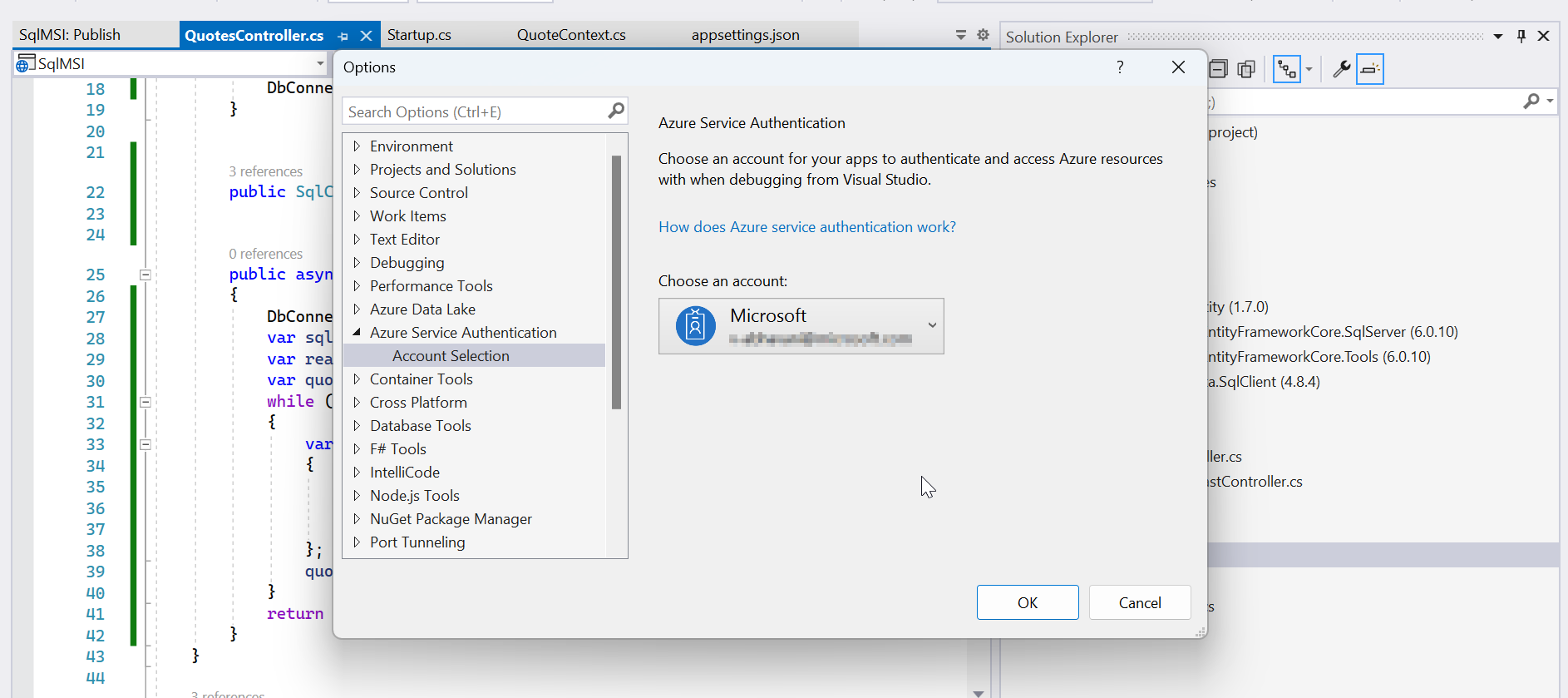Click line number 30 in editor
The width and height of the screenshot is (1568, 698).
[96, 381]
